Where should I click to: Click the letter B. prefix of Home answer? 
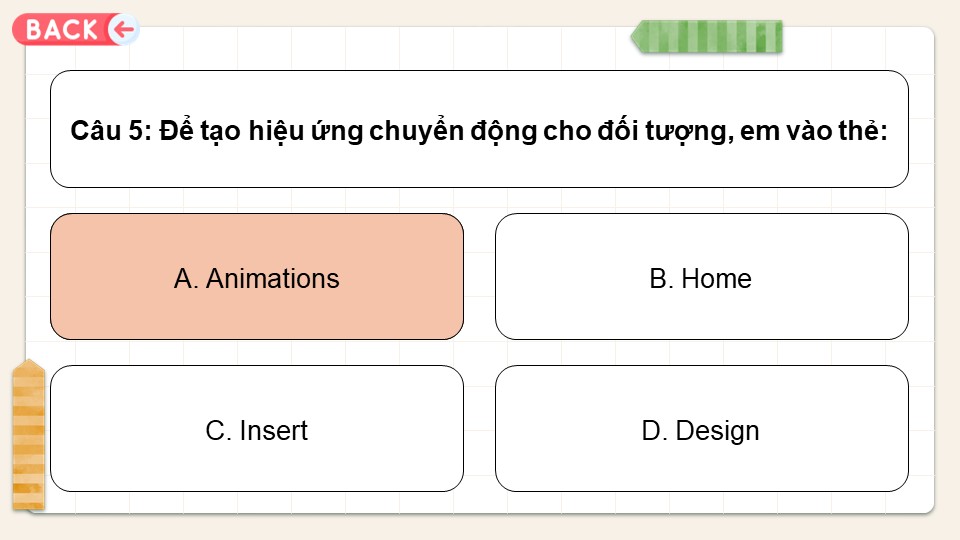[662, 279]
